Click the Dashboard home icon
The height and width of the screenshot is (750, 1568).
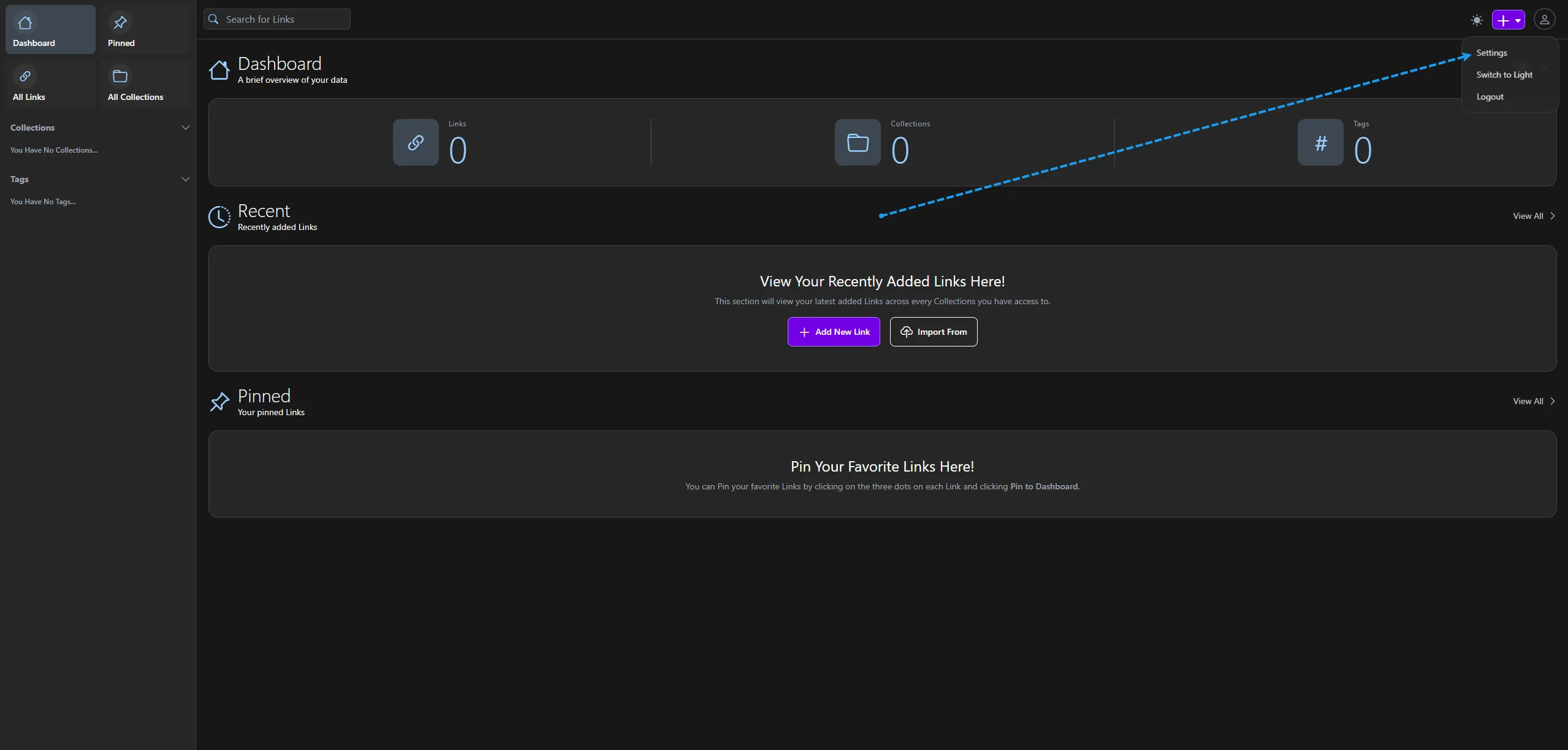coord(25,22)
